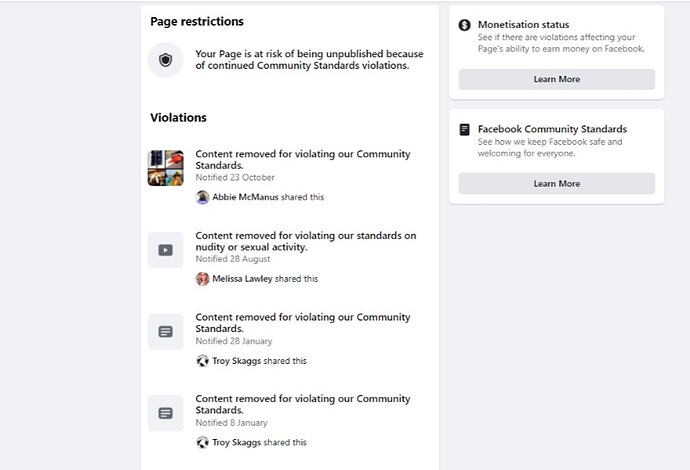Click the text post icon notified 28 January
The height and width of the screenshot is (470, 690).
pos(165,331)
